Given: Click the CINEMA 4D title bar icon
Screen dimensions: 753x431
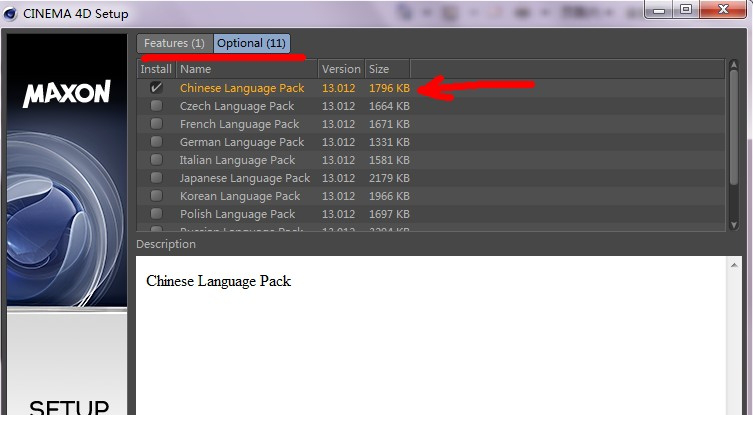Looking at the screenshot, I should coord(10,13).
